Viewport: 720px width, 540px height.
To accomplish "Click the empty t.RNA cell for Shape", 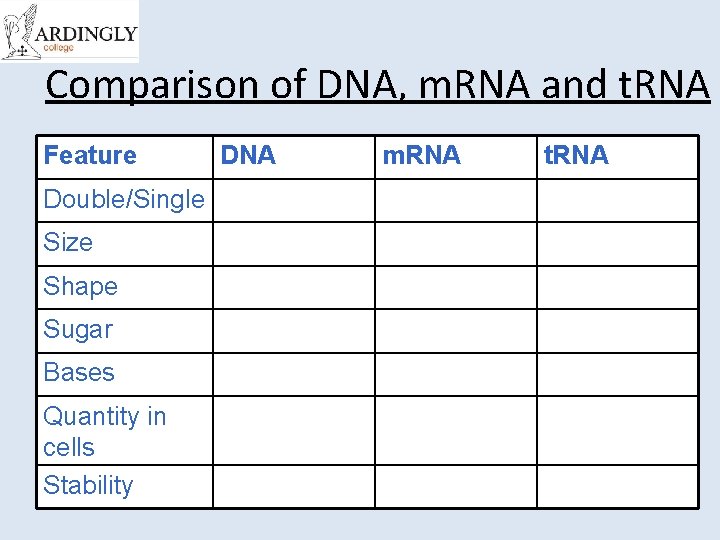I will pyautogui.click(x=617, y=287).
